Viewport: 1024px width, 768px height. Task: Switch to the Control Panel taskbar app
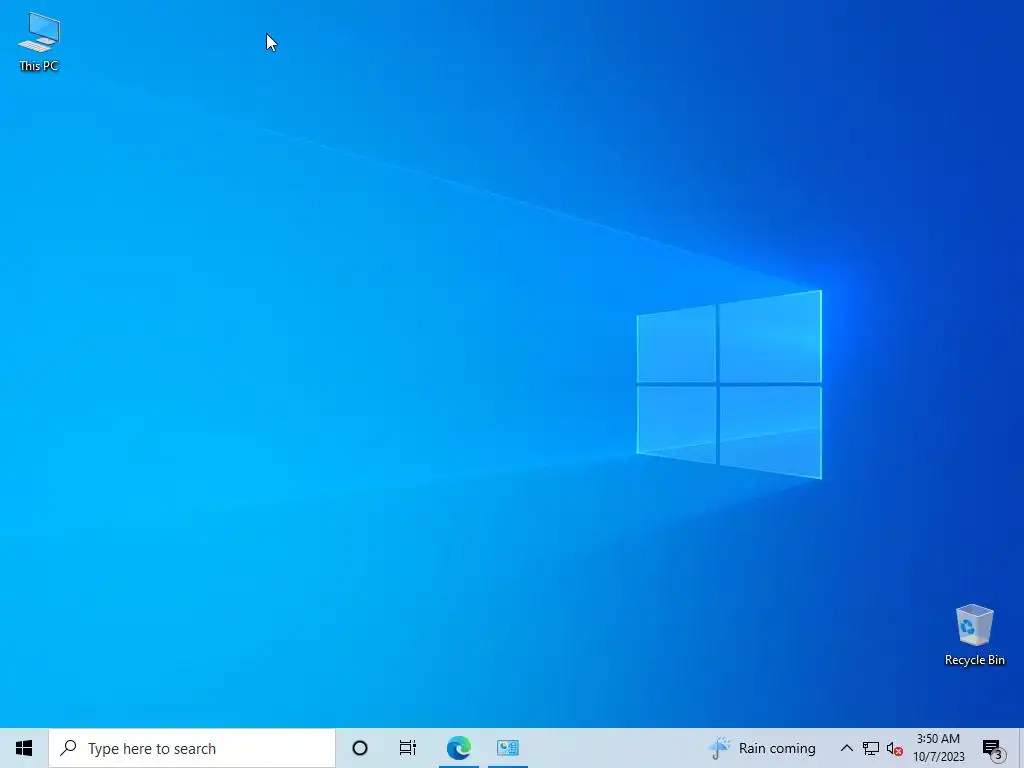[507, 748]
